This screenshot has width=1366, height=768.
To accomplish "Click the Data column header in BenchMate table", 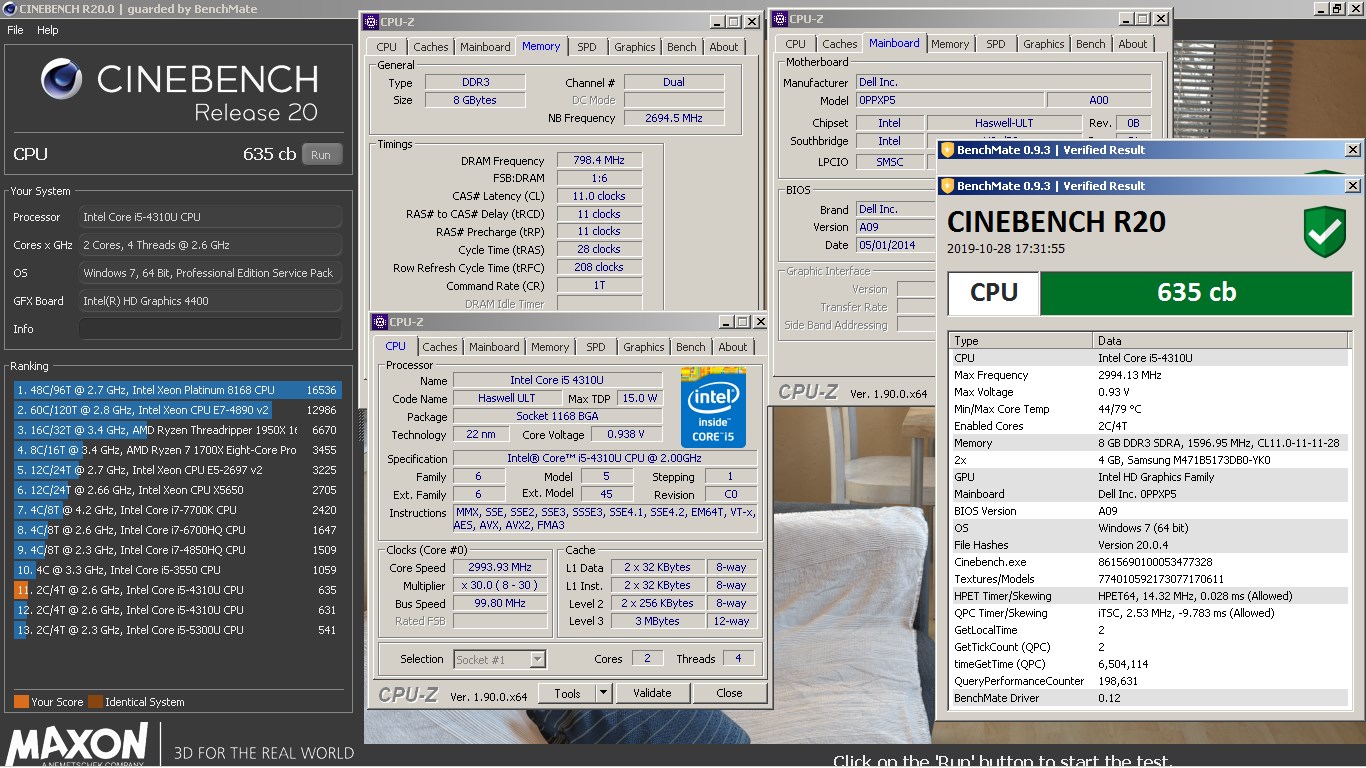I will click(x=1221, y=340).
